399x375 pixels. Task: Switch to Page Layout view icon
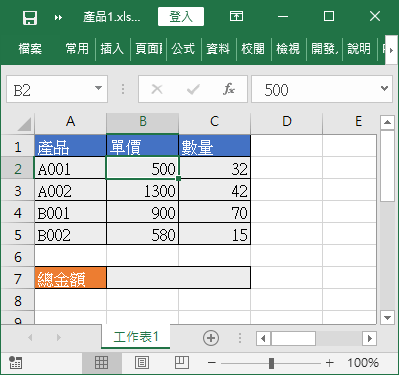tap(142, 362)
